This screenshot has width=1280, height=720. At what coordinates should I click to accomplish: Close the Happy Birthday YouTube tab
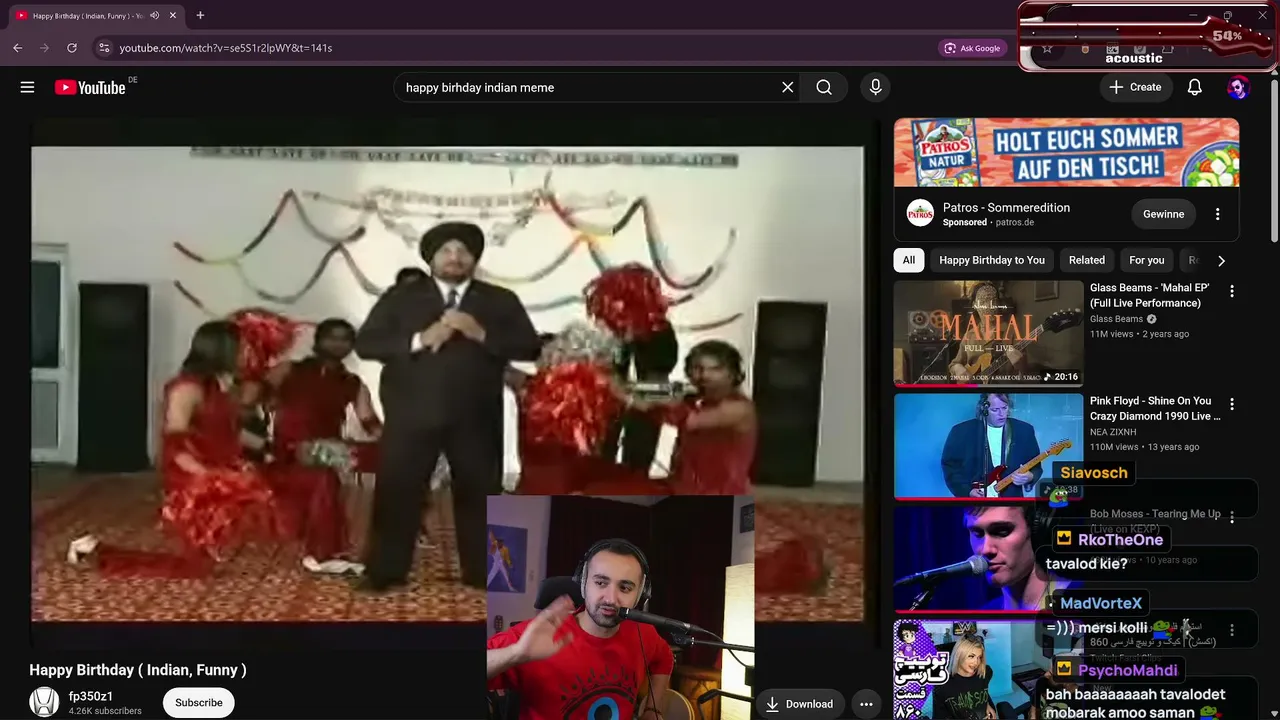(x=173, y=15)
